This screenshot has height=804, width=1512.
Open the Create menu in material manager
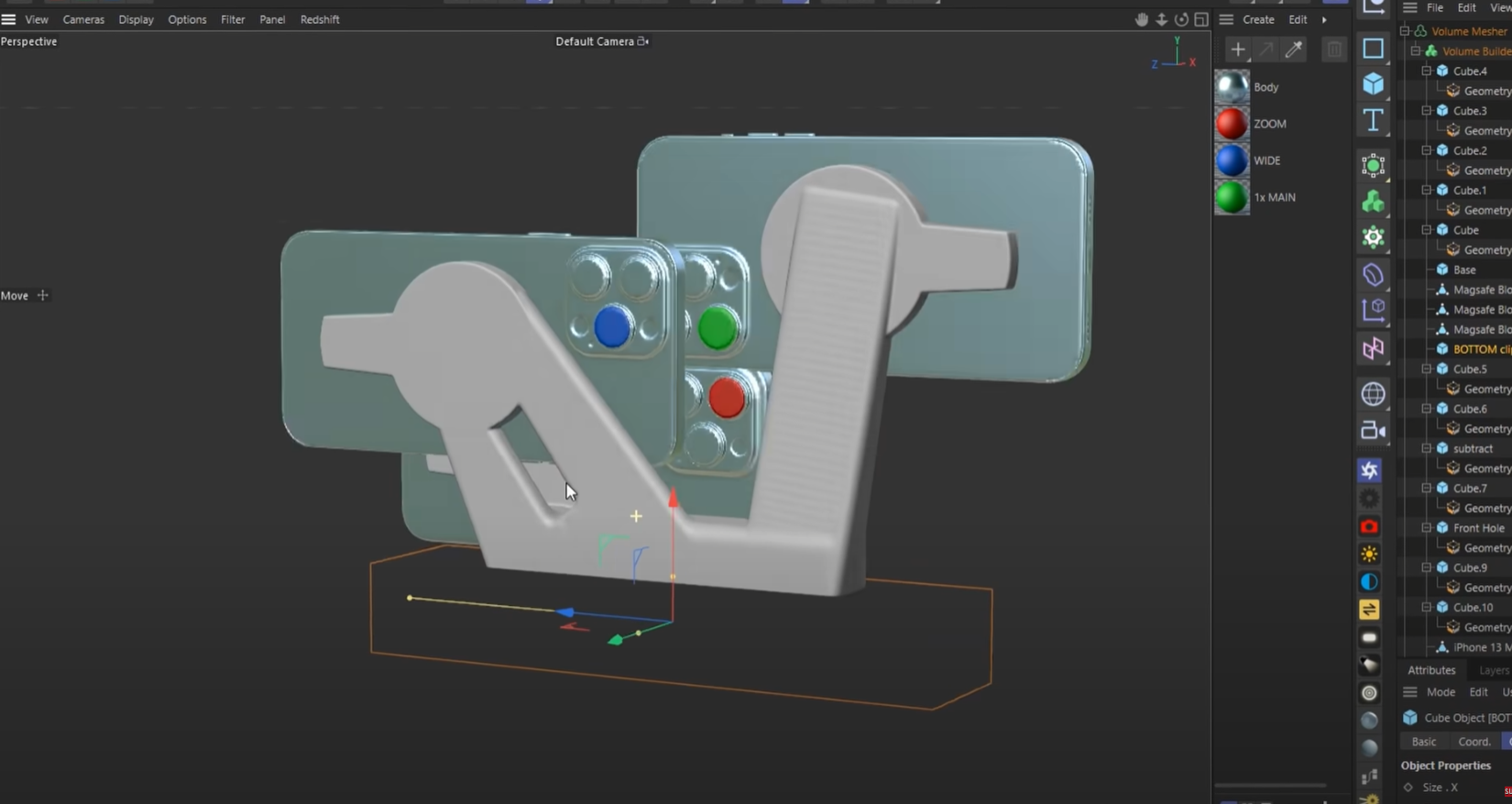pyautogui.click(x=1258, y=19)
